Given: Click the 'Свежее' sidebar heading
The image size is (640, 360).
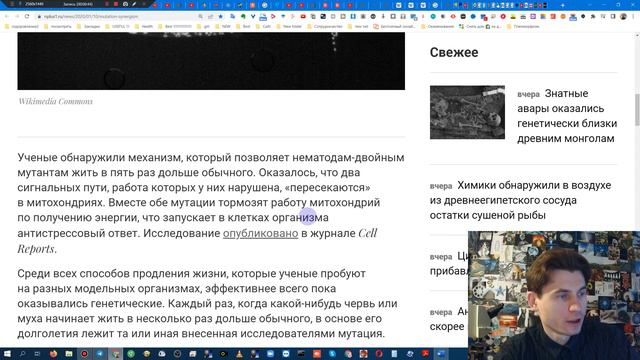Looking at the screenshot, I should [x=454, y=52].
